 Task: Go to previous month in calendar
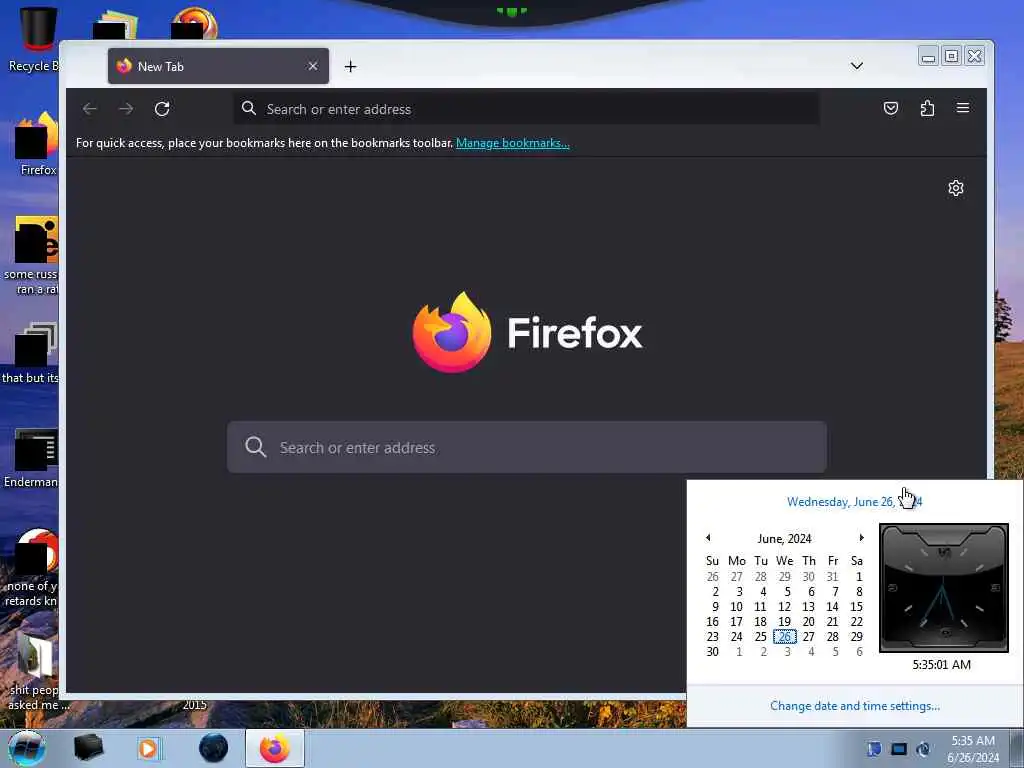(708, 537)
